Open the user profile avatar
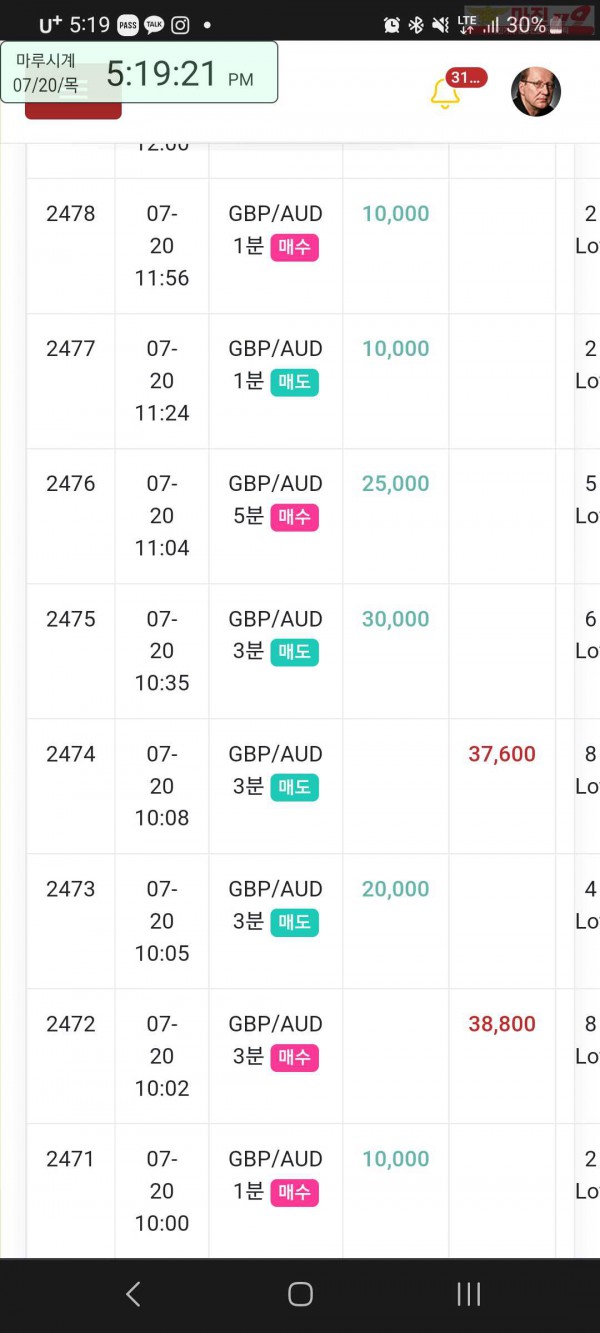The height and width of the screenshot is (1333, 600). pos(536,92)
